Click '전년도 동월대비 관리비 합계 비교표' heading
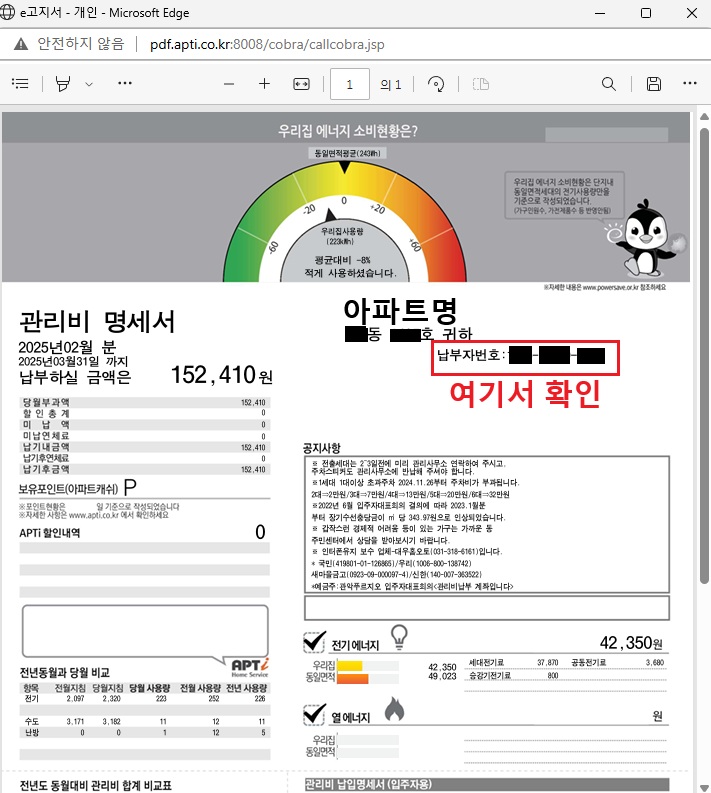This screenshot has width=711, height=793. coord(96,785)
